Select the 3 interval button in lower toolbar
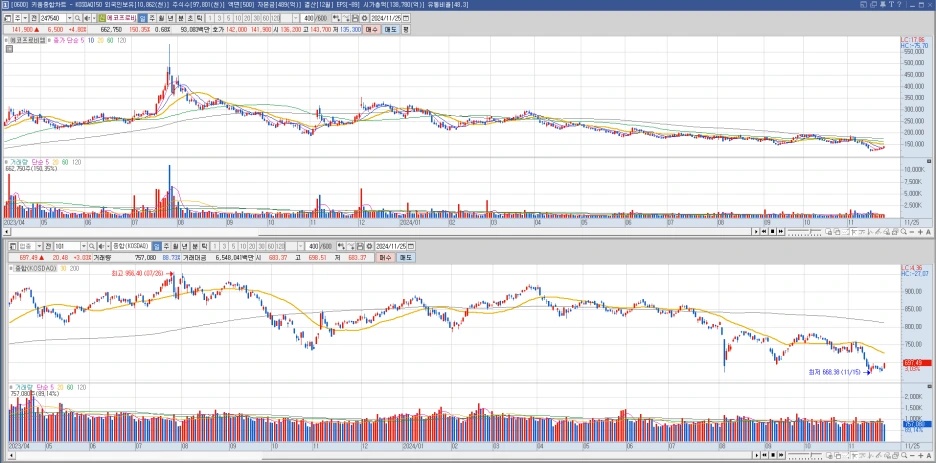Screen dimensions: 936x463 [x=224, y=246]
